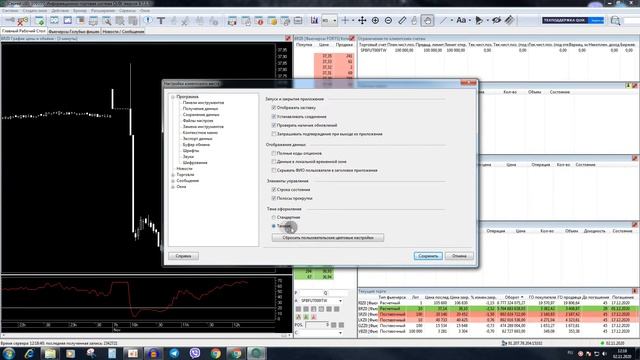Expand the 'Торговля' tree node
The height and width of the screenshot is (360, 640).
pyautogui.click(x=173, y=175)
